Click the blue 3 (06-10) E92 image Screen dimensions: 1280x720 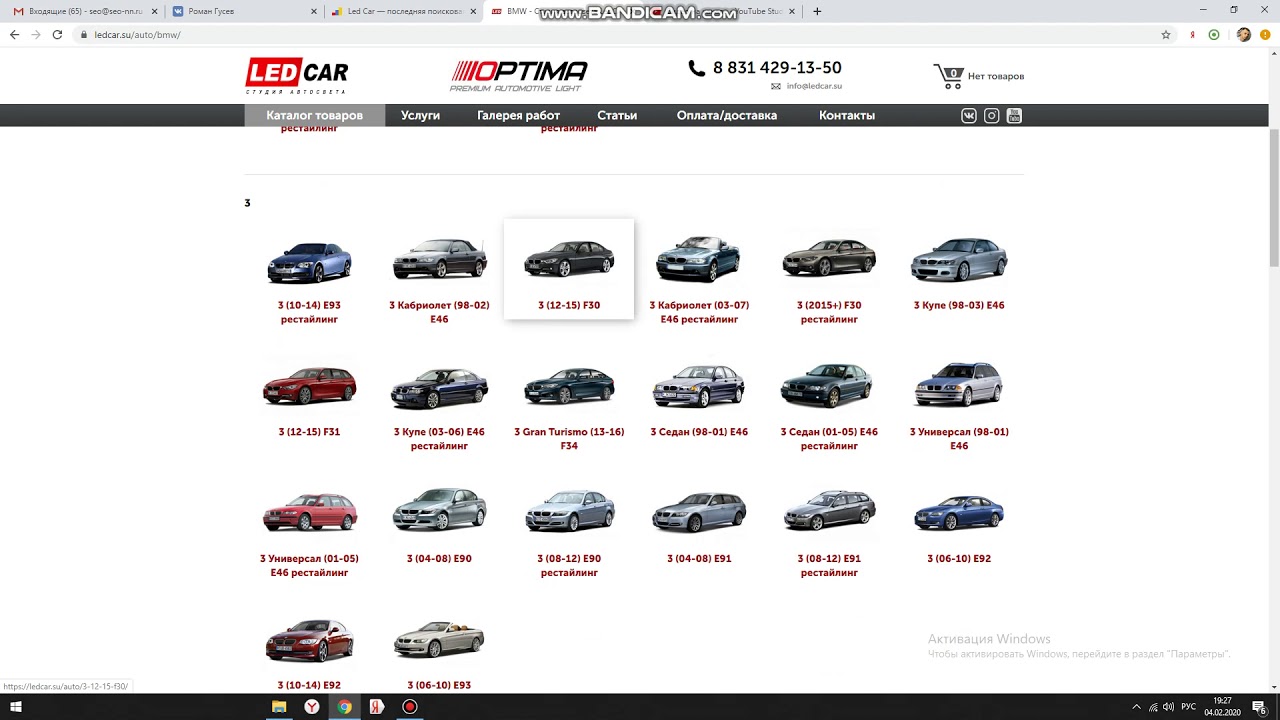point(959,513)
